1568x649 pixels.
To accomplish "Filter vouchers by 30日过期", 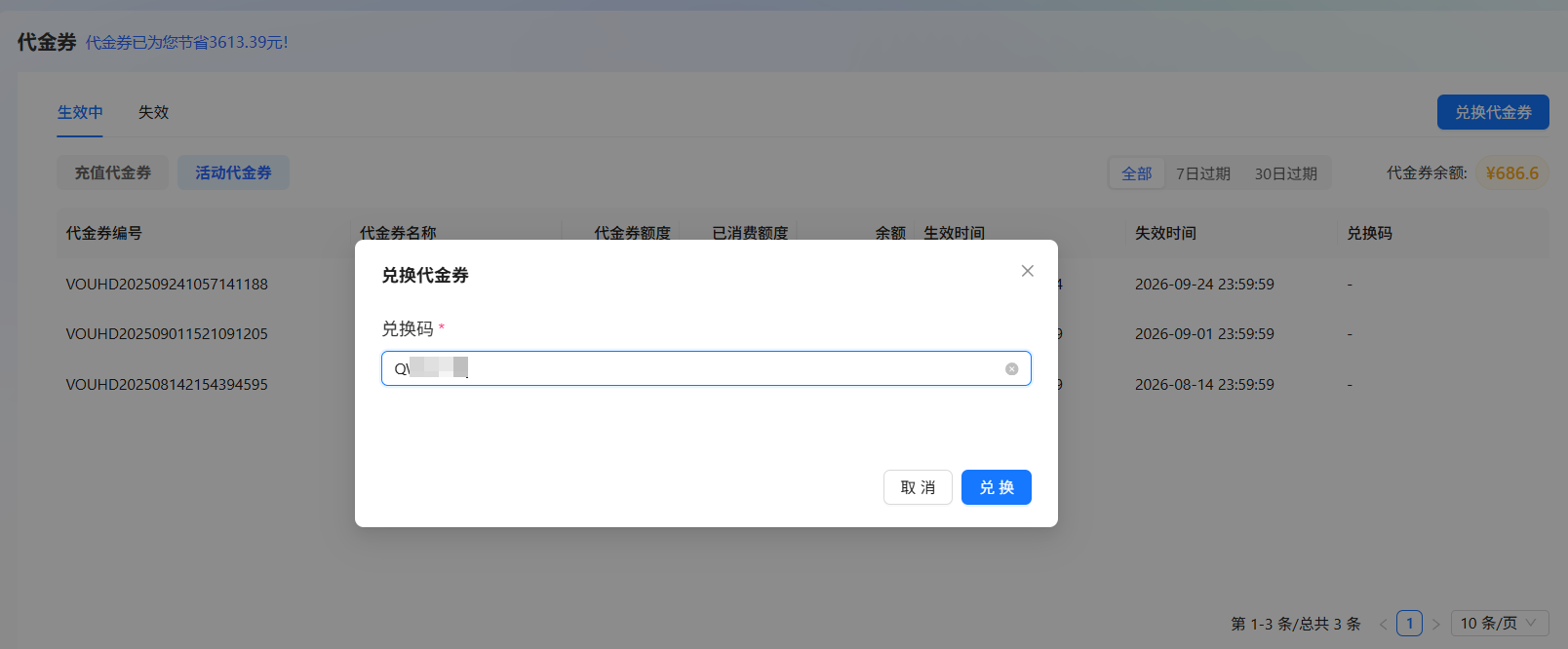I will (1285, 173).
